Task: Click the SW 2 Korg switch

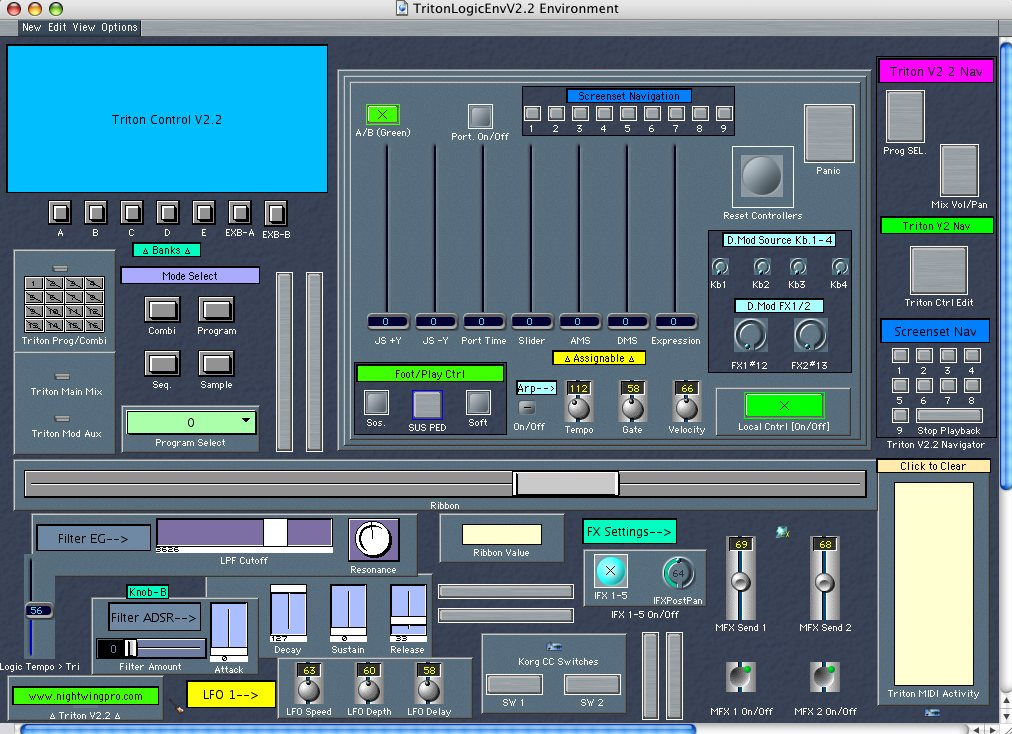Action: click(x=592, y=684)
